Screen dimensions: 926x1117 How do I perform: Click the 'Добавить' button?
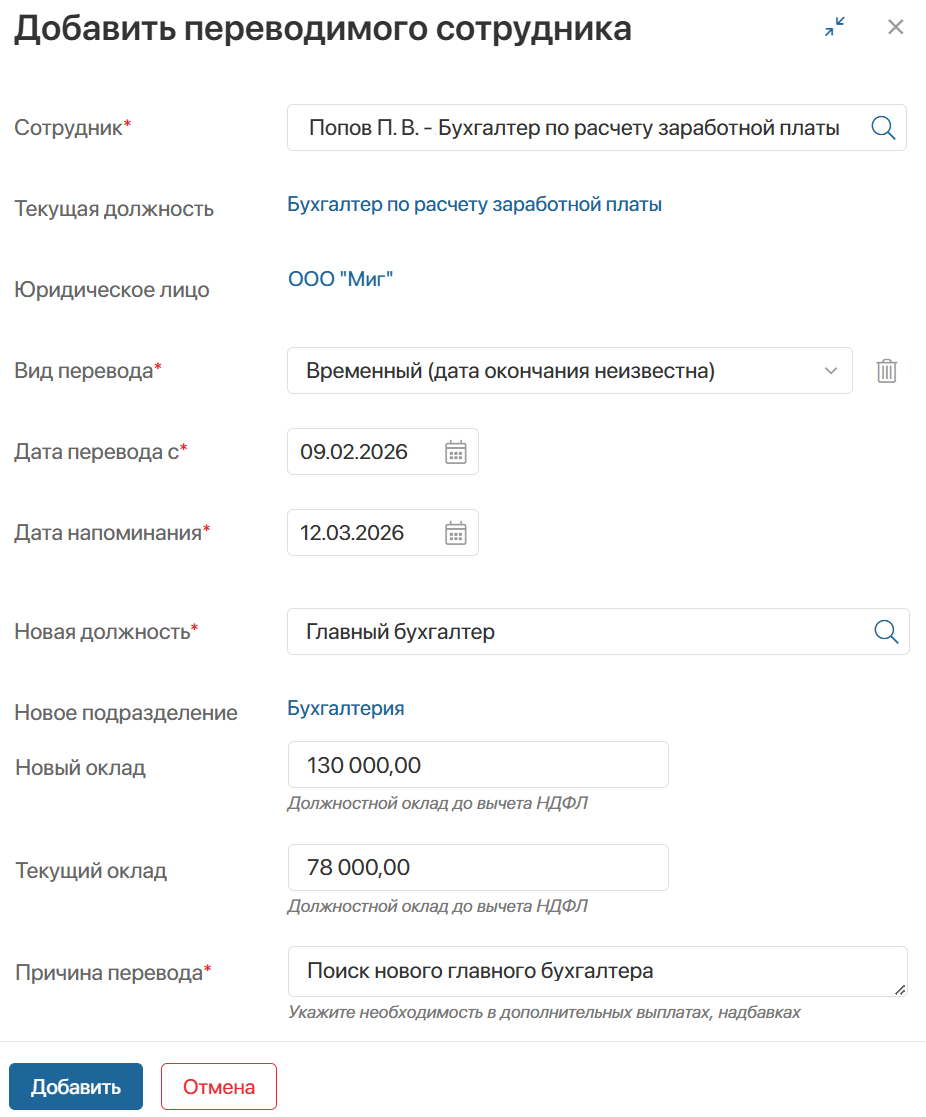point(75,1086)
